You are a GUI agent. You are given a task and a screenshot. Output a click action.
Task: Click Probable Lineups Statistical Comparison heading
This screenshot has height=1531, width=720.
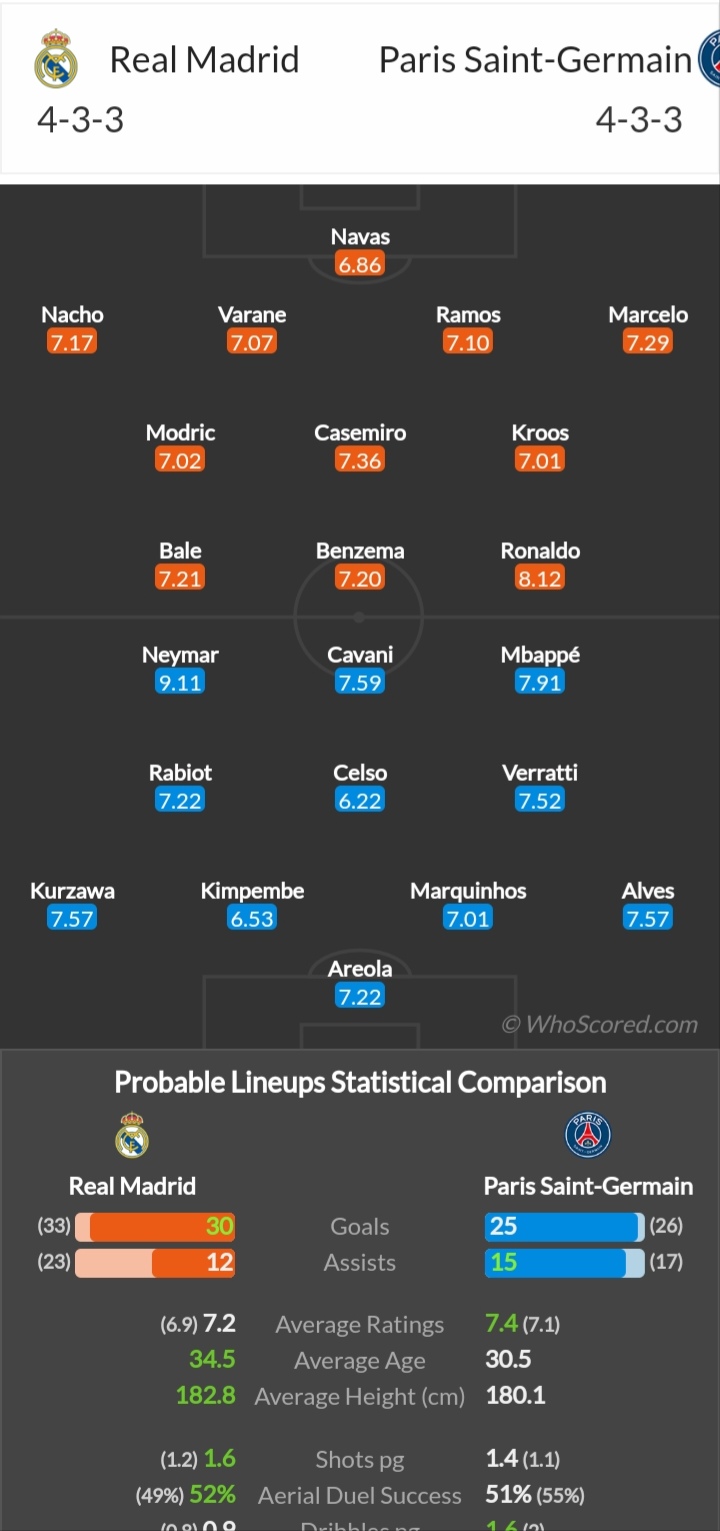[360, 1082]
